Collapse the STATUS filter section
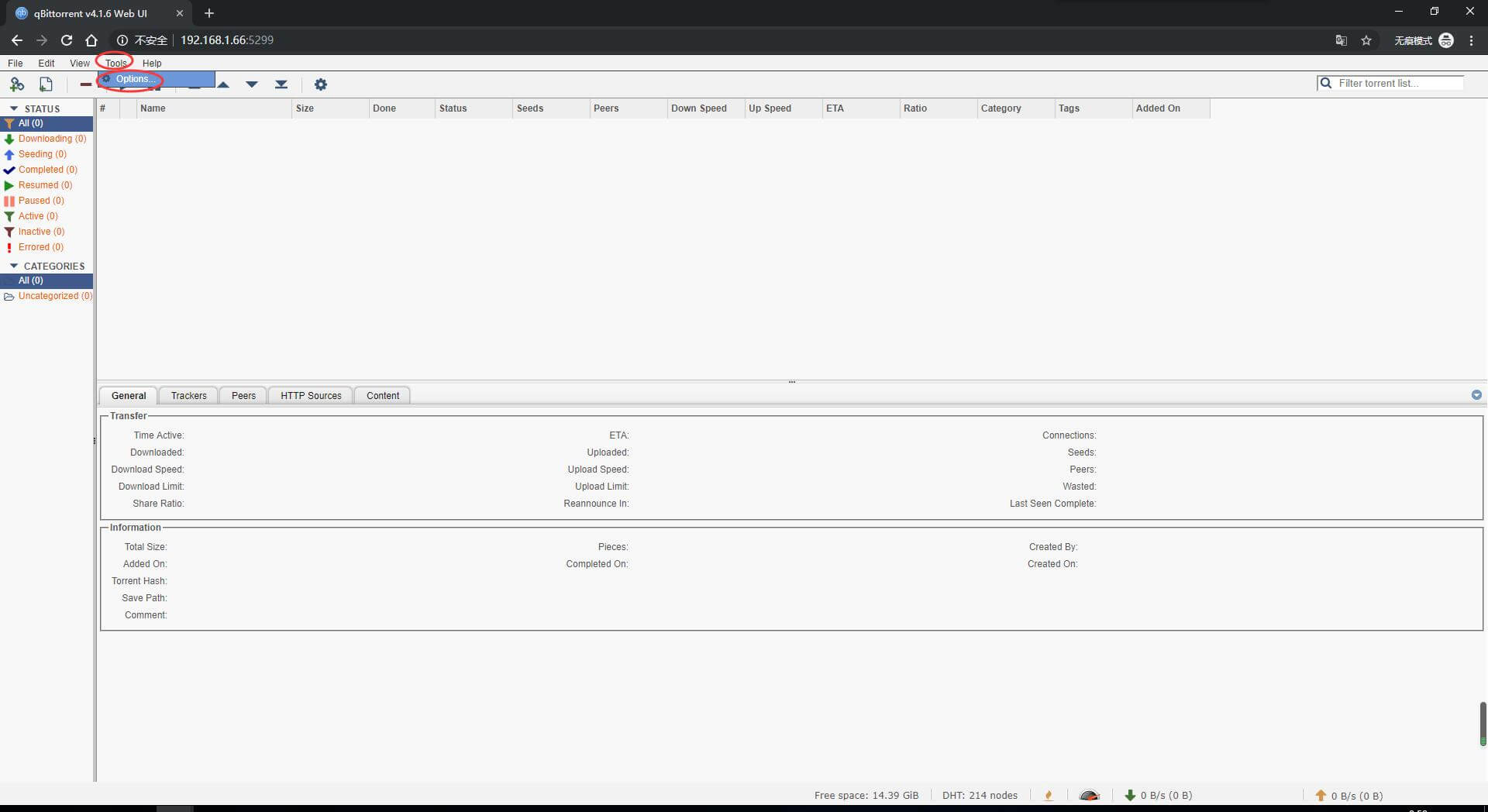Screen dimensions: 1488x812 coord(14,109)
